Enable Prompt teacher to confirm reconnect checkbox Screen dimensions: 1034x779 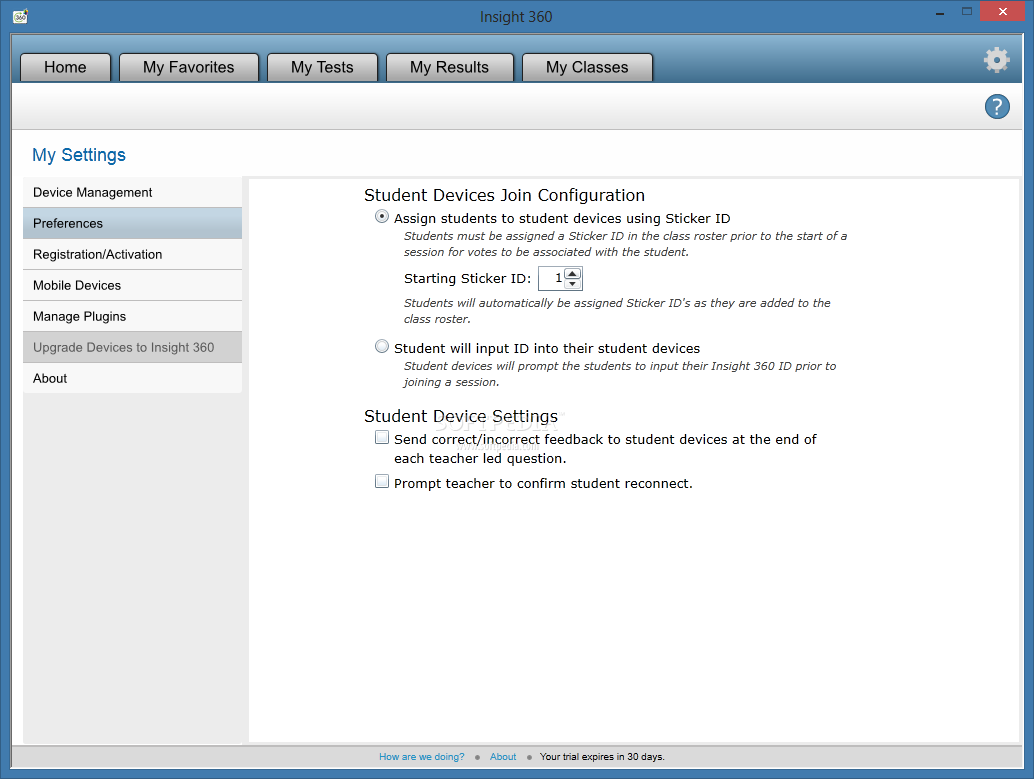tap(382, 482)
